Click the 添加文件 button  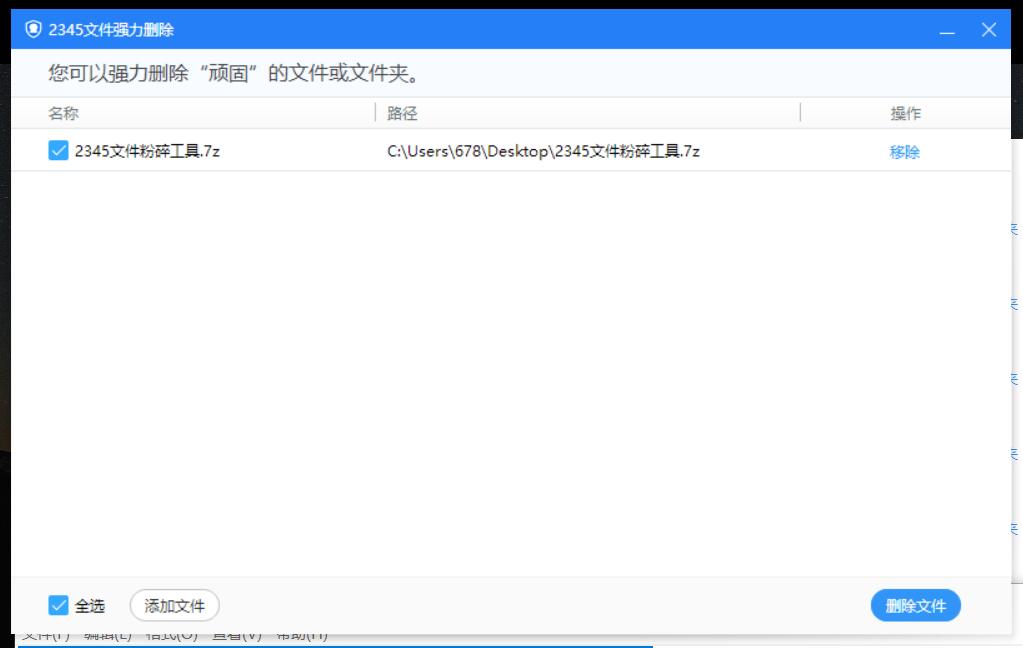[174, 606]
